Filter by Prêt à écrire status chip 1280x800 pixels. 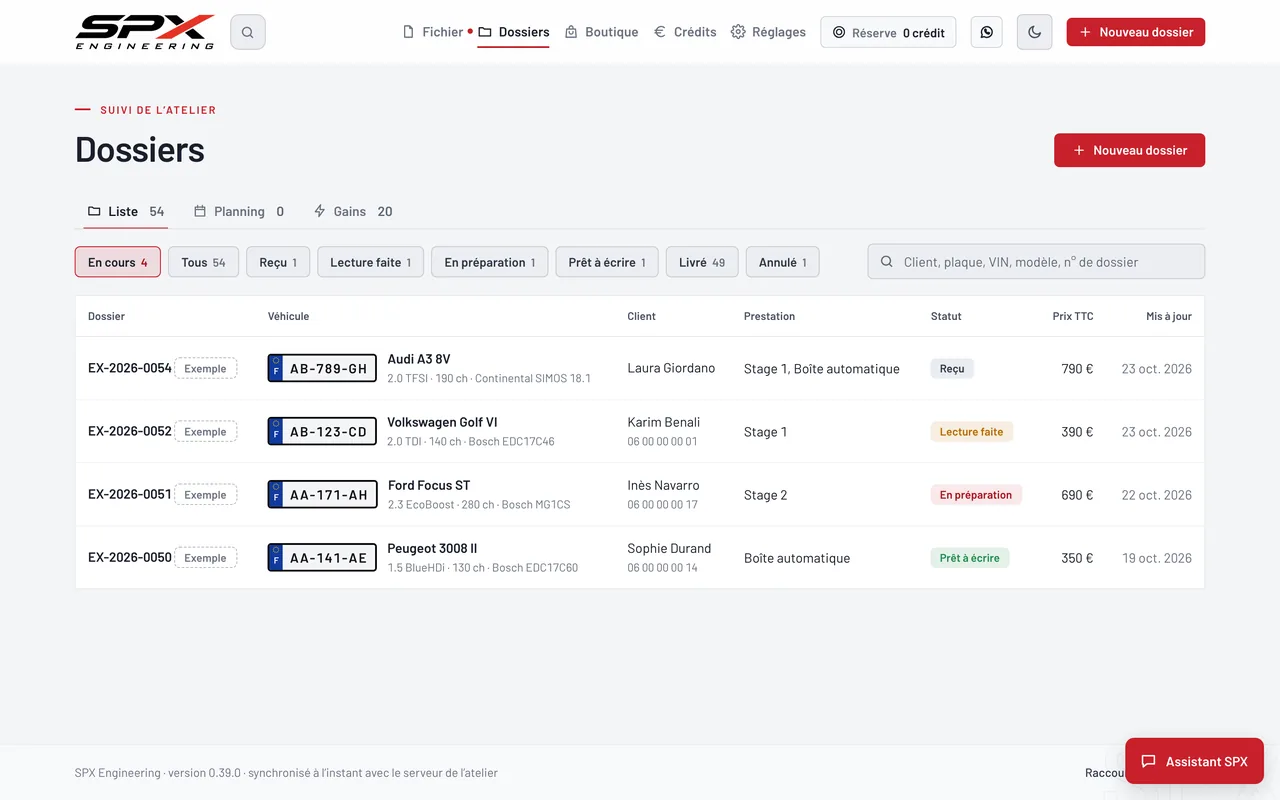coord(607,262)
